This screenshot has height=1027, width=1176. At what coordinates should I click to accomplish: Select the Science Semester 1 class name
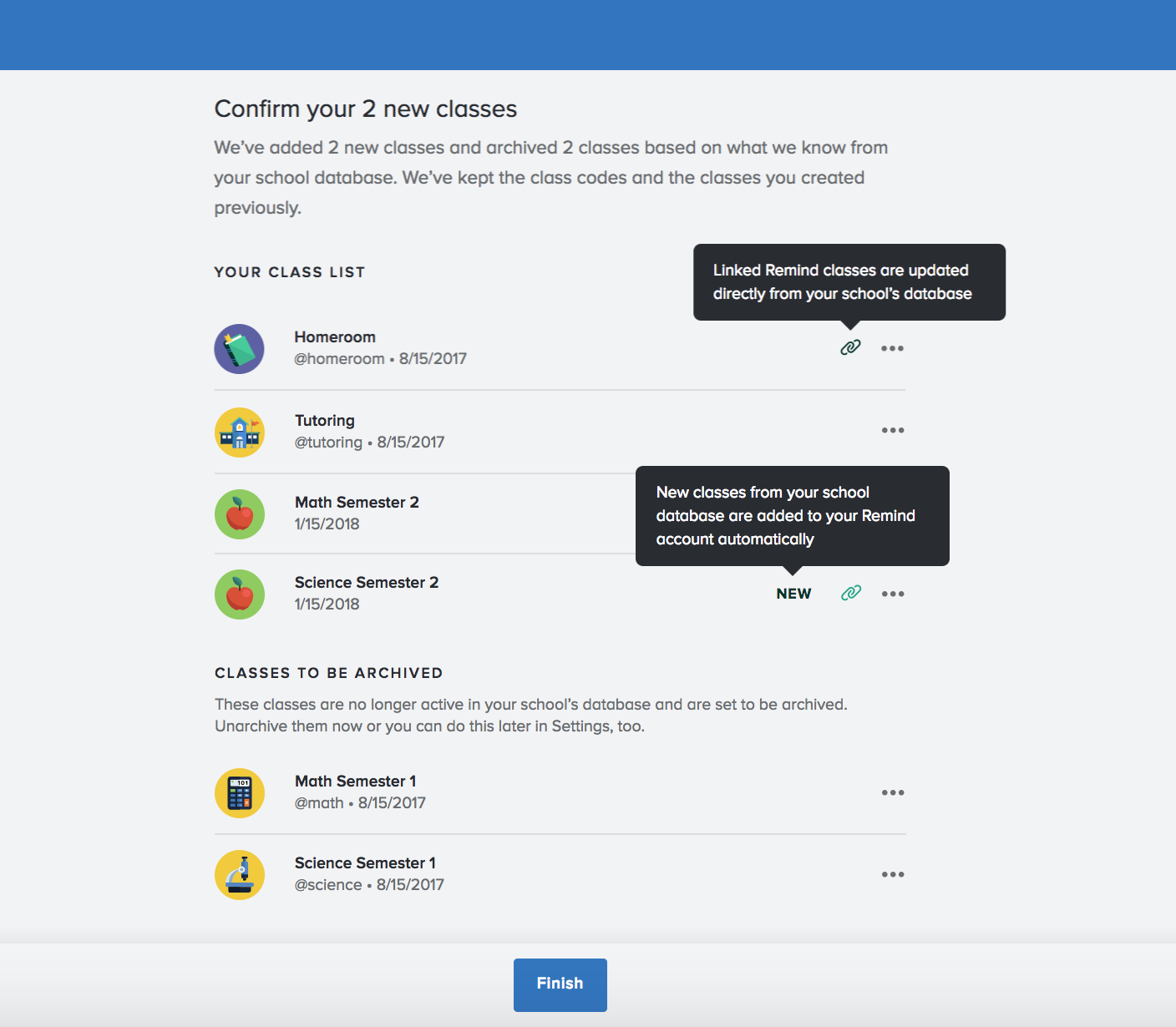coord(365,863)
